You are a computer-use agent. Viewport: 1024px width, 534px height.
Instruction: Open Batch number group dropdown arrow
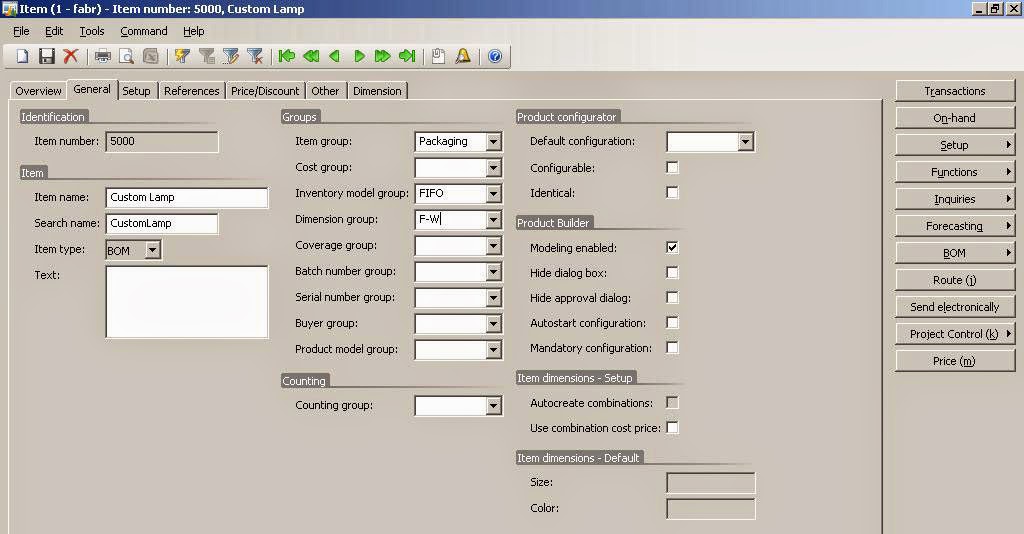tap(494, 272)
